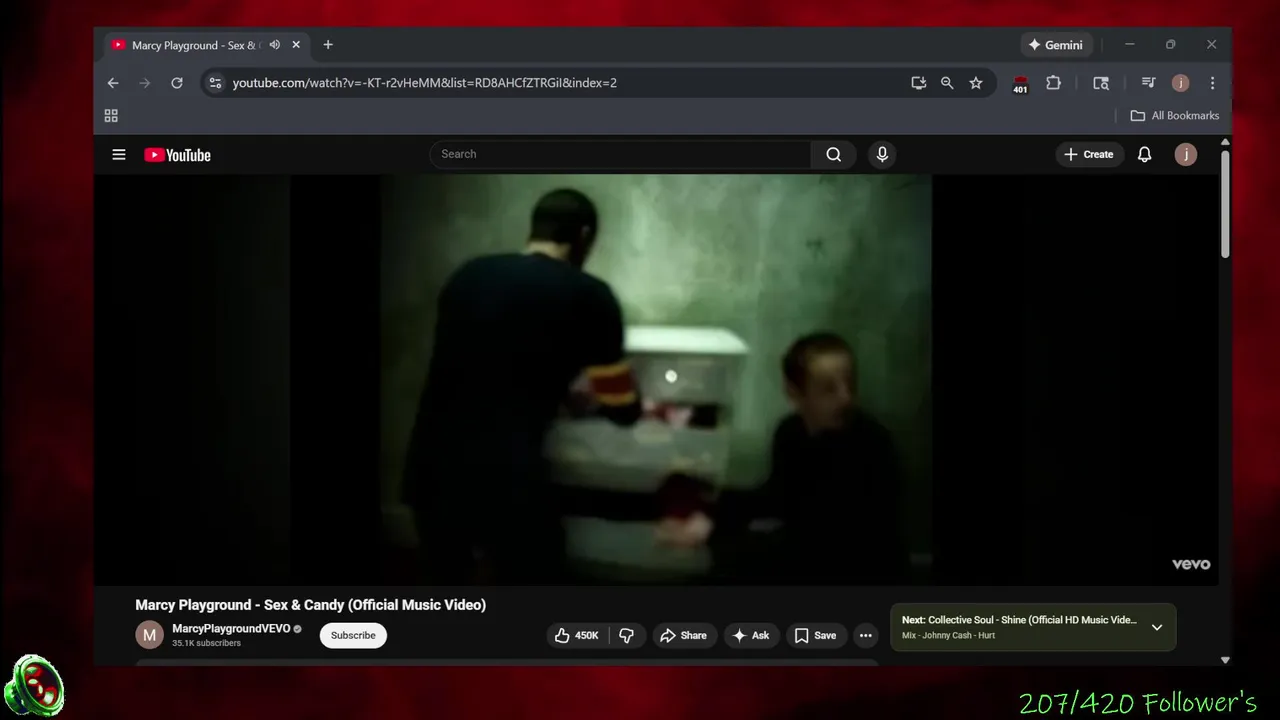Open the Ask button
This screenshot has height=720, width=1280.
pyautogui.click(x=750, y=635)
